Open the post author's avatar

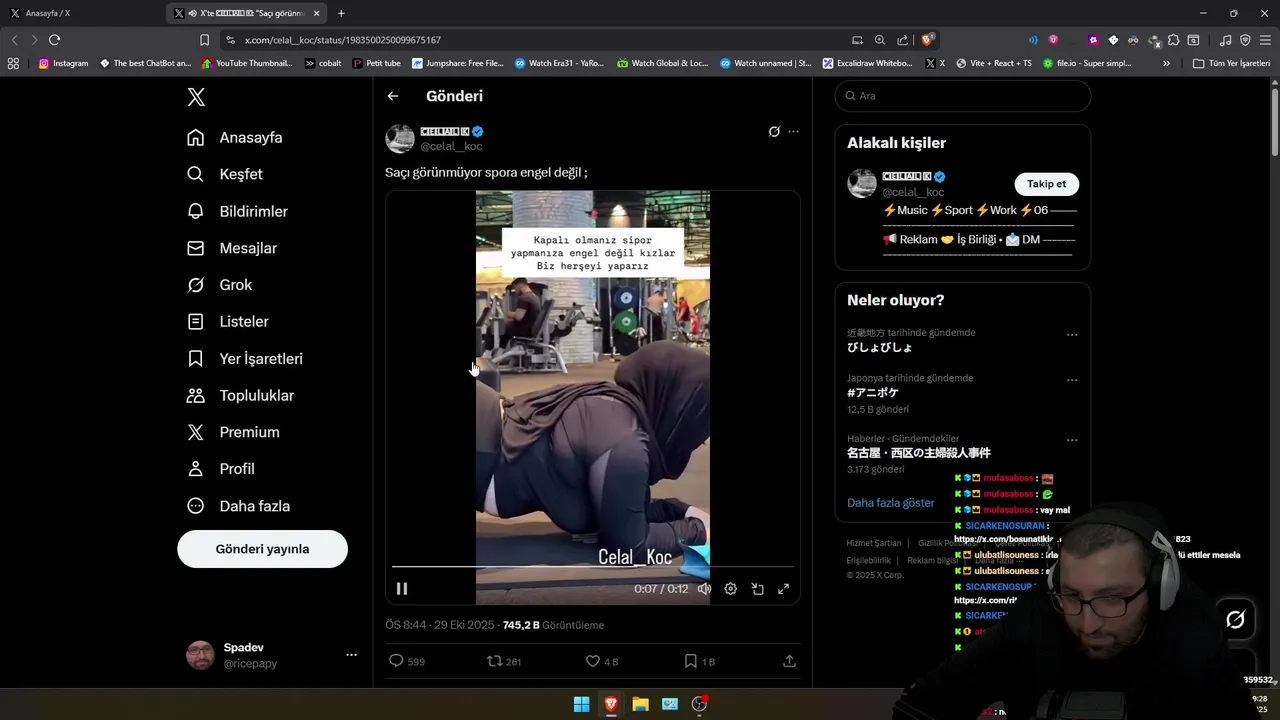[x=400, y=138]
